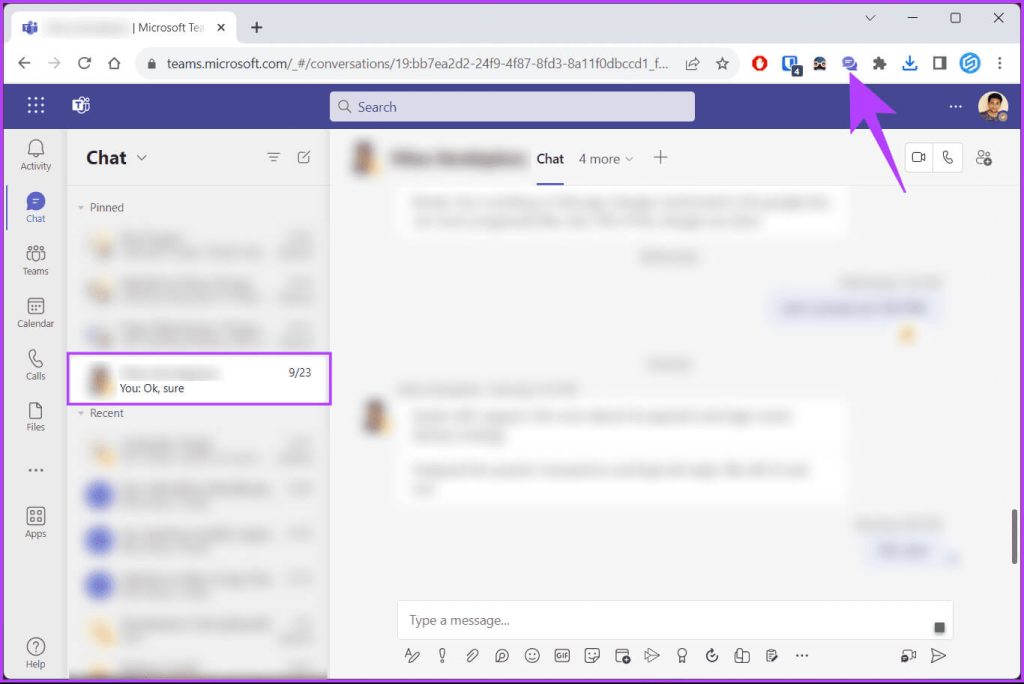This screenshot has width=1024, height=684.
Task: Open Format text options in compose bar
Action: click(x=412, y=655)
